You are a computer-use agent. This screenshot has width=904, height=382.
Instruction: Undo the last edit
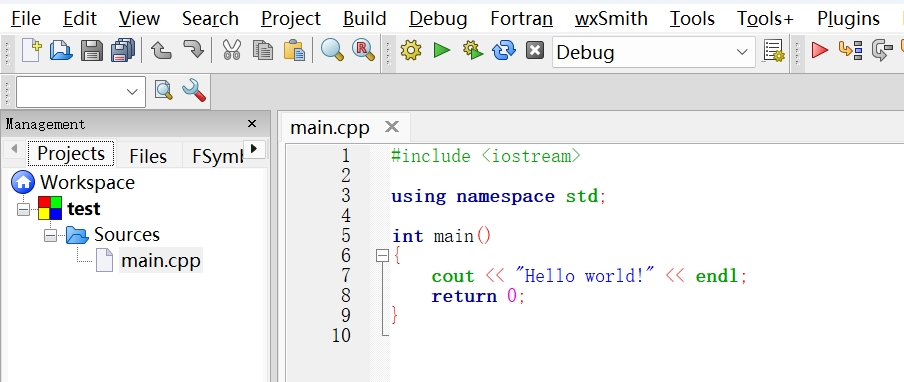[161, 50]
